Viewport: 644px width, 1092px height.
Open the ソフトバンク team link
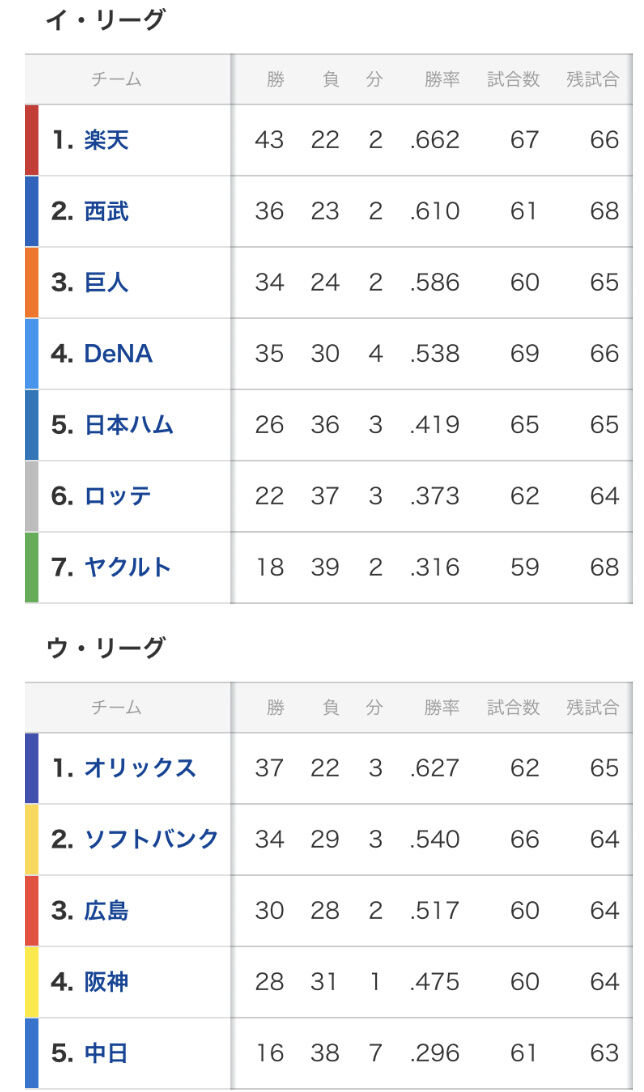point(151,839)
